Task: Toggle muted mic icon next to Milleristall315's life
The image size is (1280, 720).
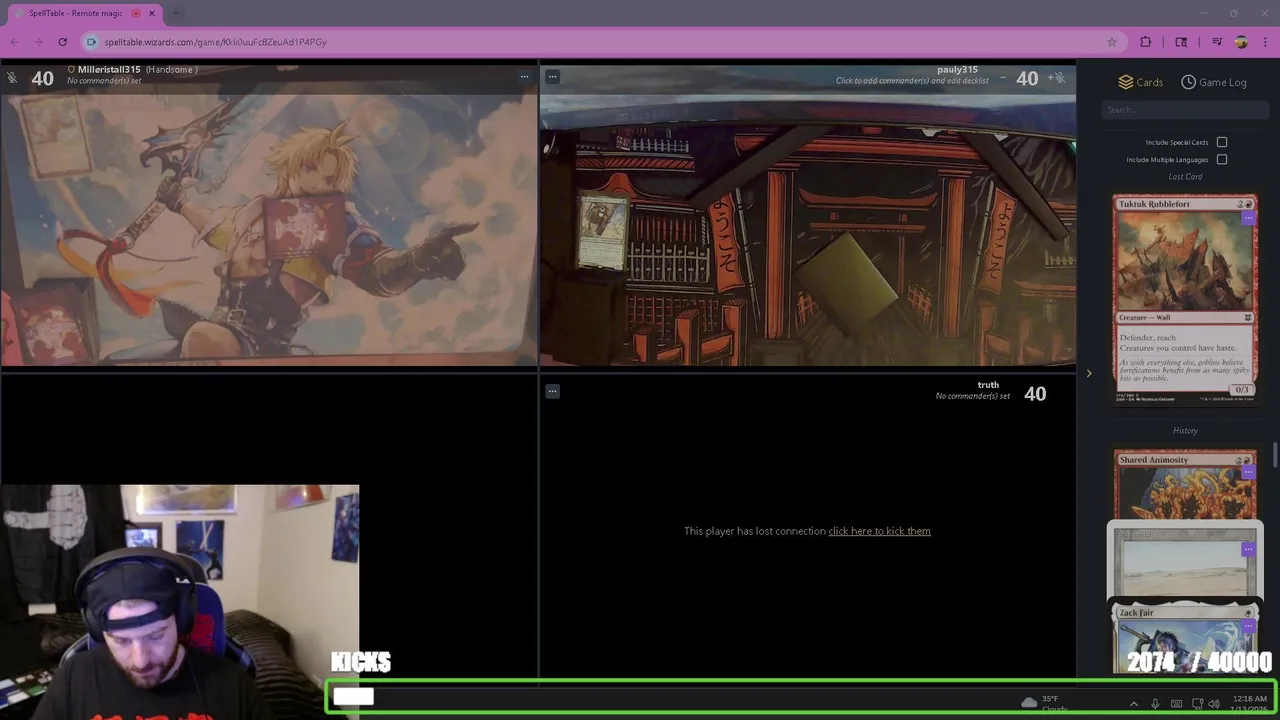Action: (12, 78)
